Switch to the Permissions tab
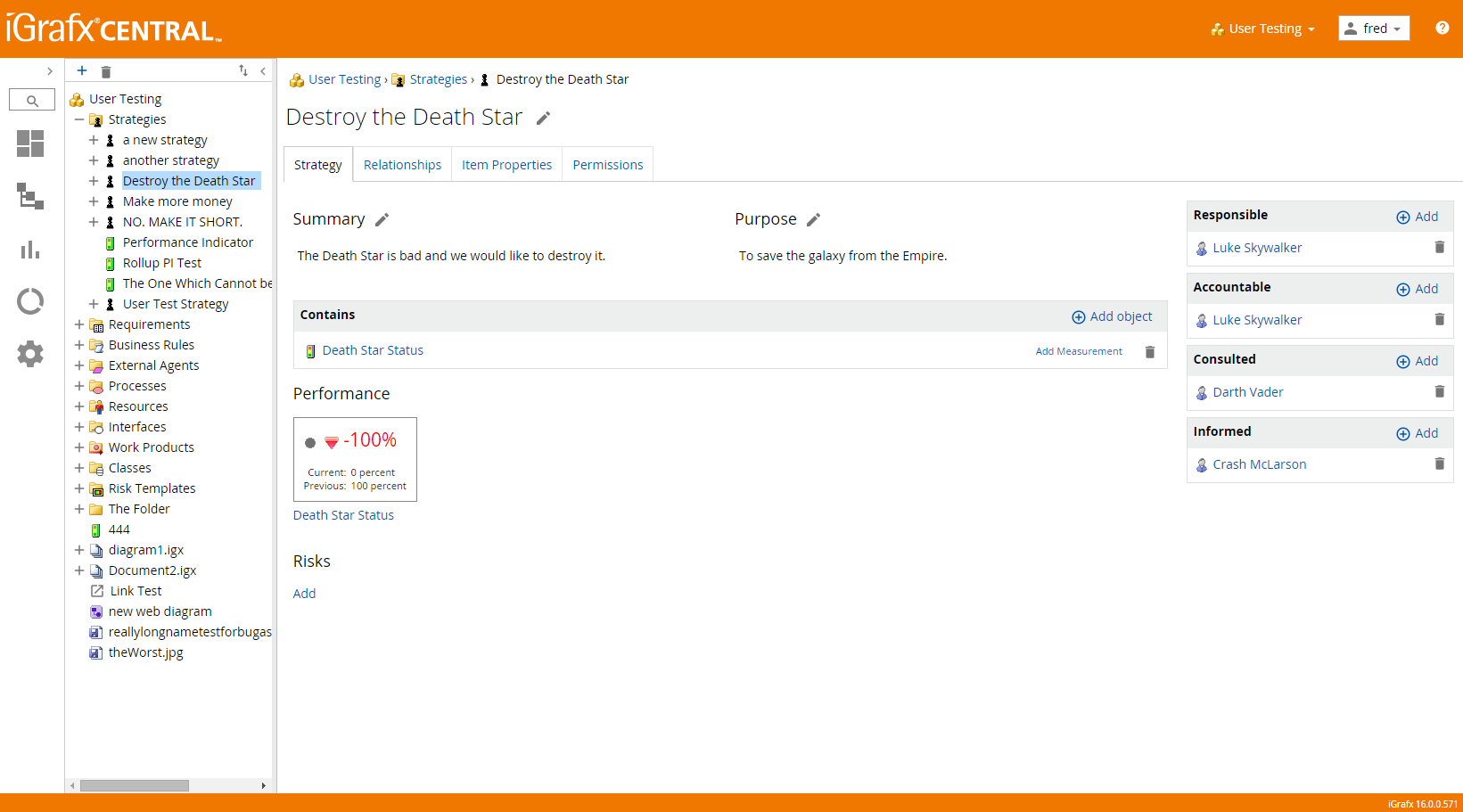Screen dimensions: 1463x812 607,165
